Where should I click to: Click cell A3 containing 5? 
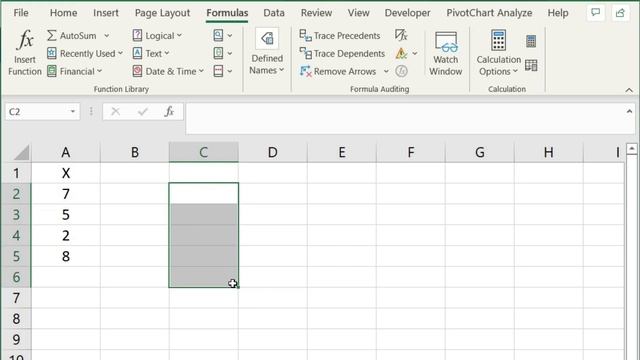tap(66, 215)
